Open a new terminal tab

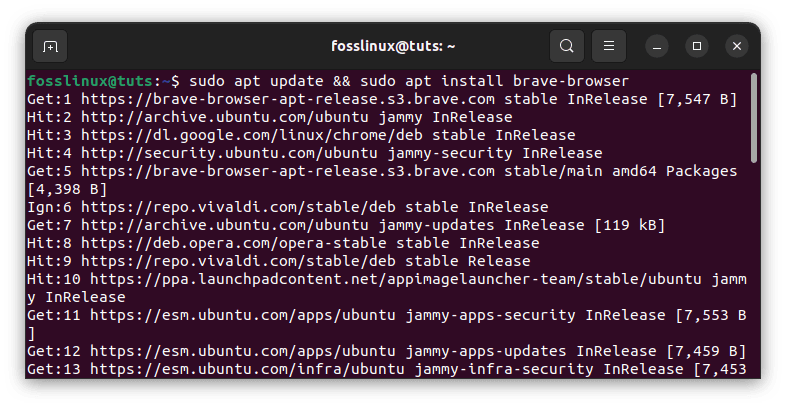click(x=50, y=46)
